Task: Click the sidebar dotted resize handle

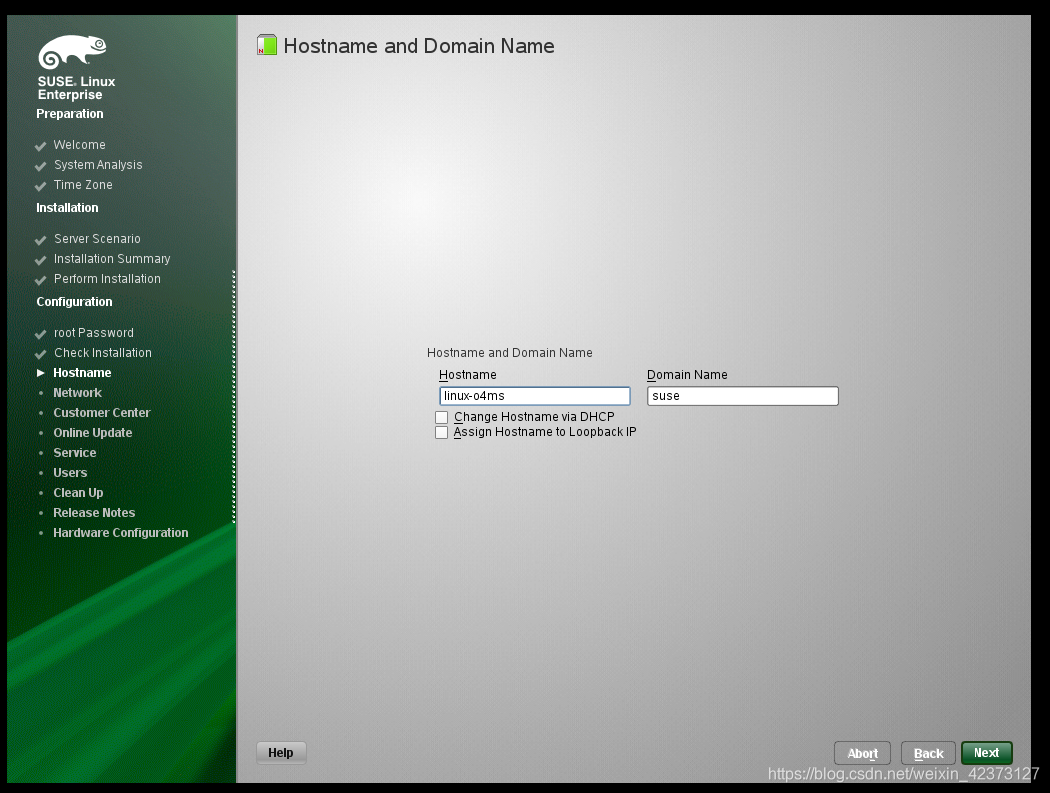Action: [x=234, y=396]
